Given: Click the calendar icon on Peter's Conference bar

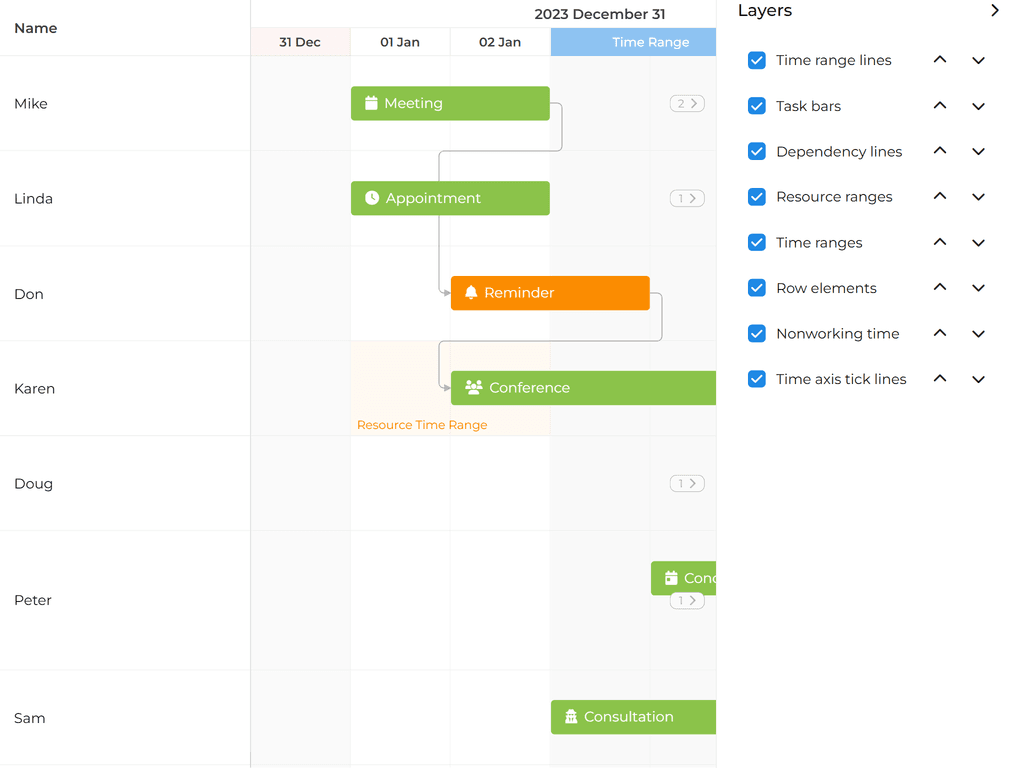Looking at the screenshot, I should [x=668, y=577].
